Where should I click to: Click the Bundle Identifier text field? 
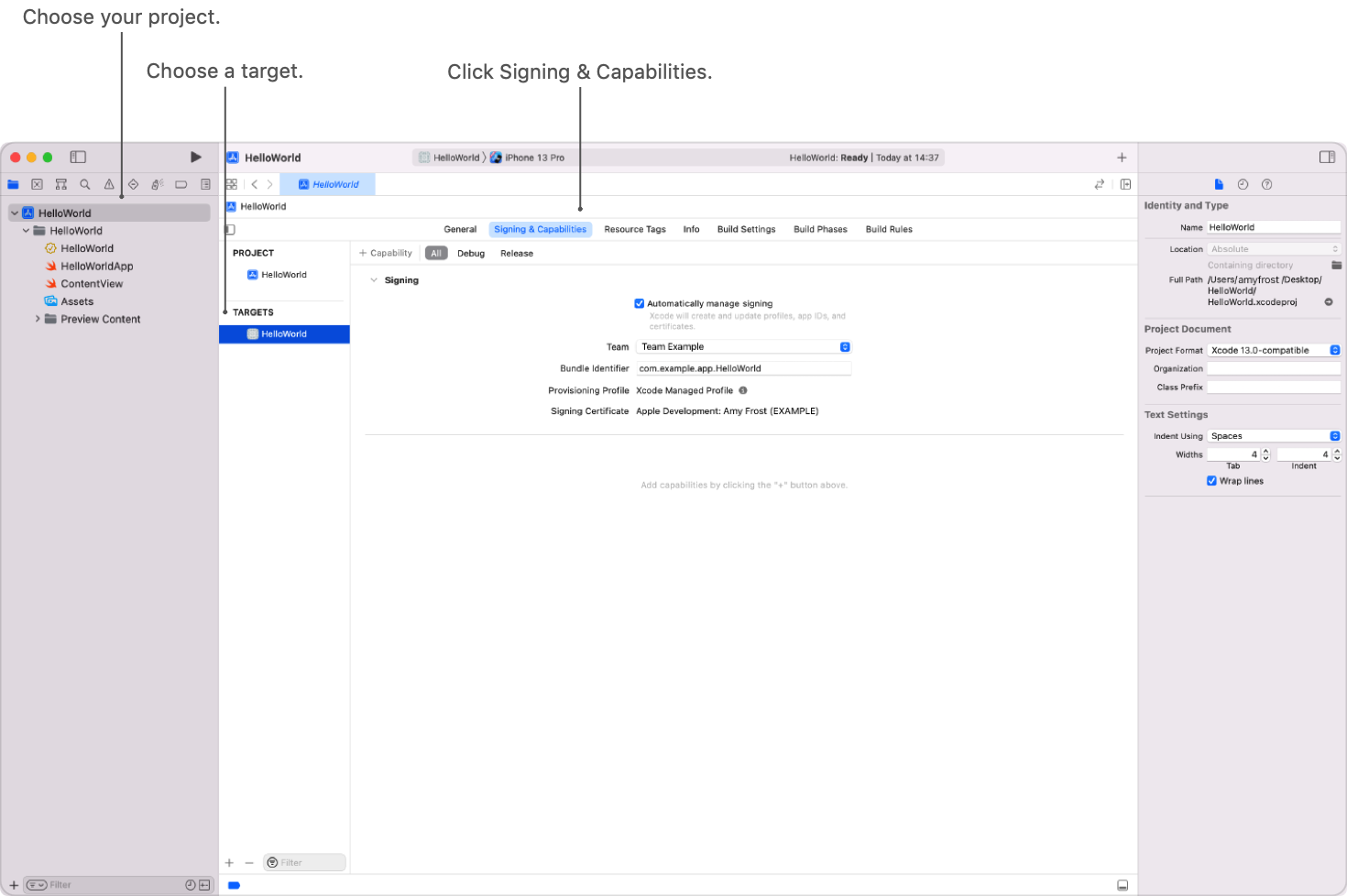[743, 367]
